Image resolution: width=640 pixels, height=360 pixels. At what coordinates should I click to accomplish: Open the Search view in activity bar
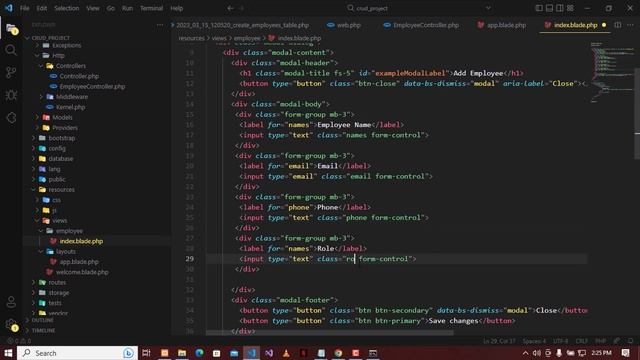(11, 50)
